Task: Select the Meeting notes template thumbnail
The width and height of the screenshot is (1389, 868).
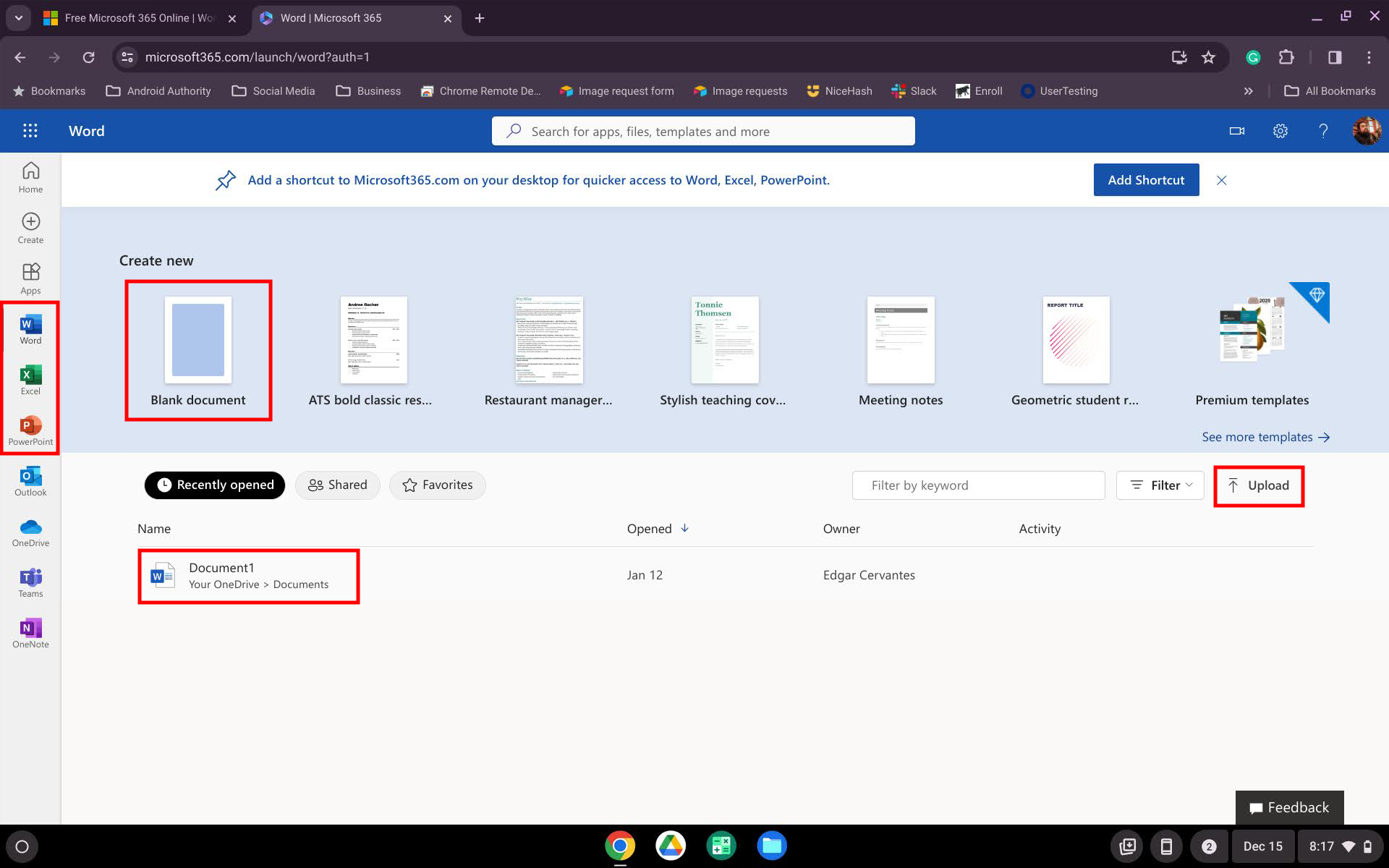Action: coord(900,341)
